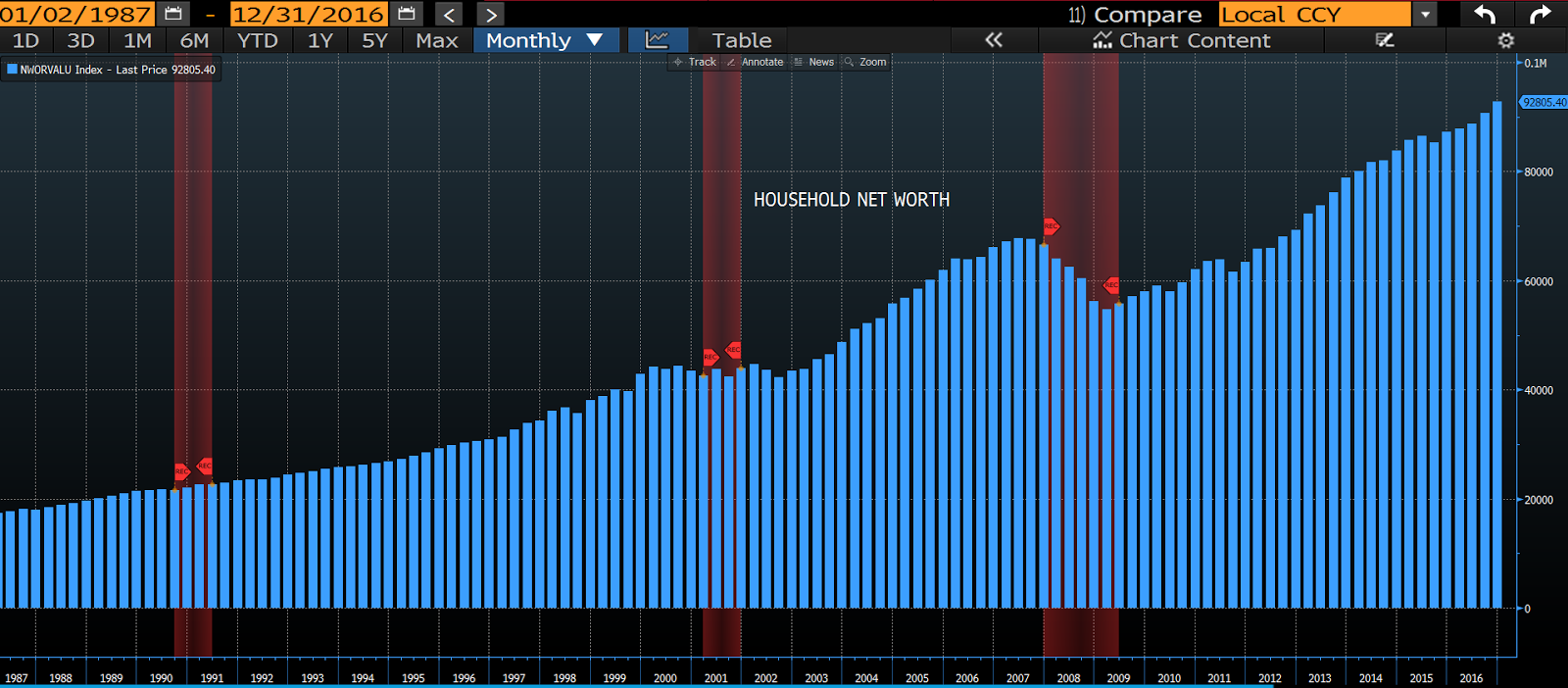Collapse panel with double chevron
Image resolution: width=1568 pixels, height=688 pixels.
994,40
